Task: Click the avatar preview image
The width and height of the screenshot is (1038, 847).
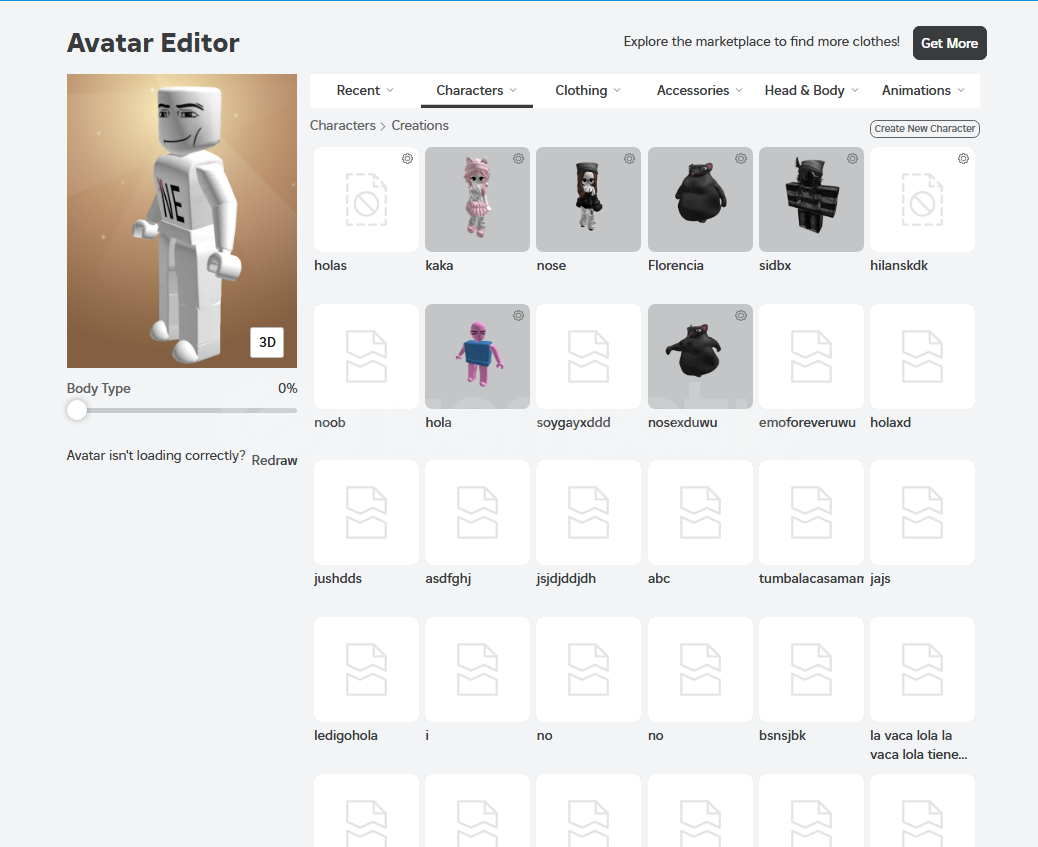Action: point(182,221)
